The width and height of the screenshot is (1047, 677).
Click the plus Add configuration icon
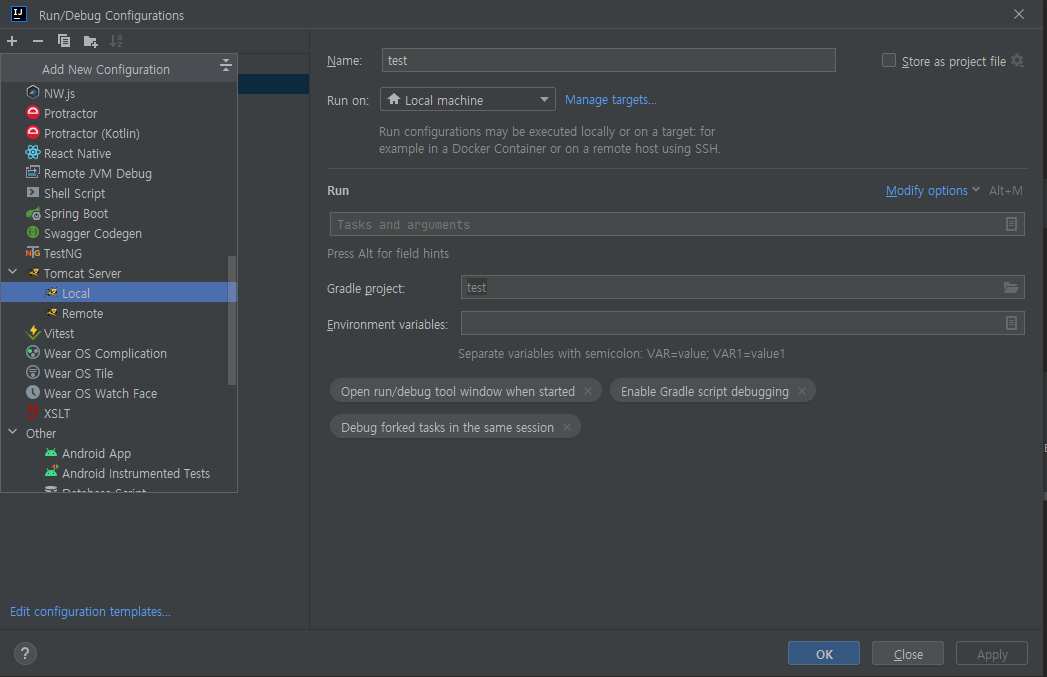coord(12,41)
